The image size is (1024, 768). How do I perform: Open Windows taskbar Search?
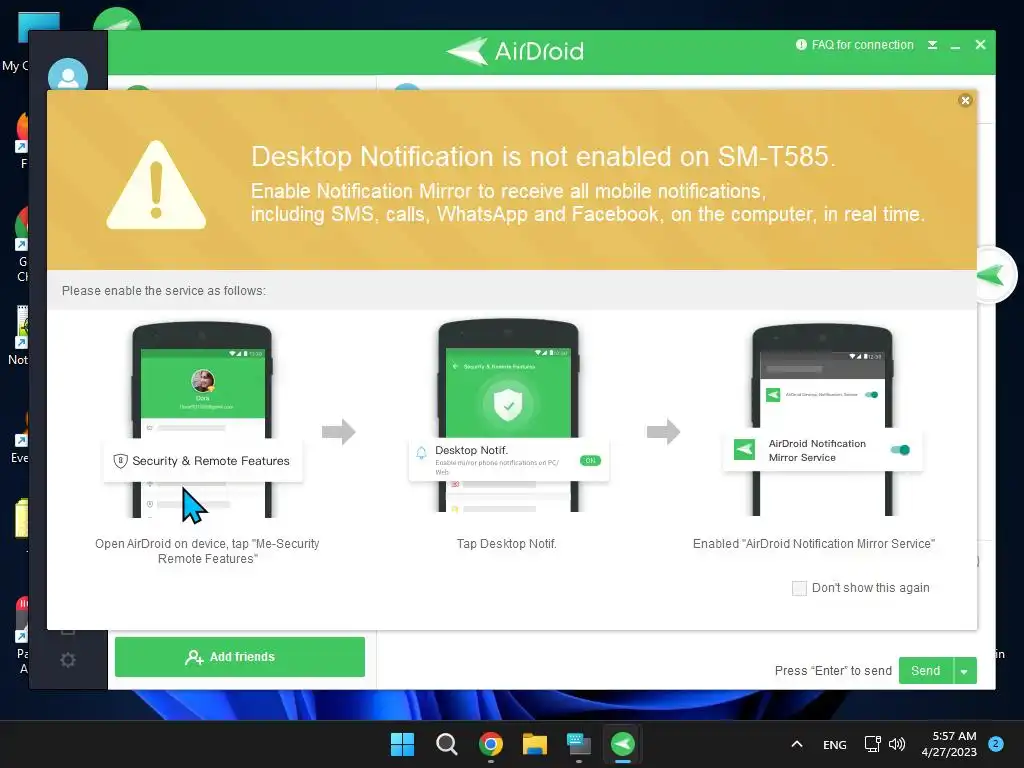click(x=447, y=744)
